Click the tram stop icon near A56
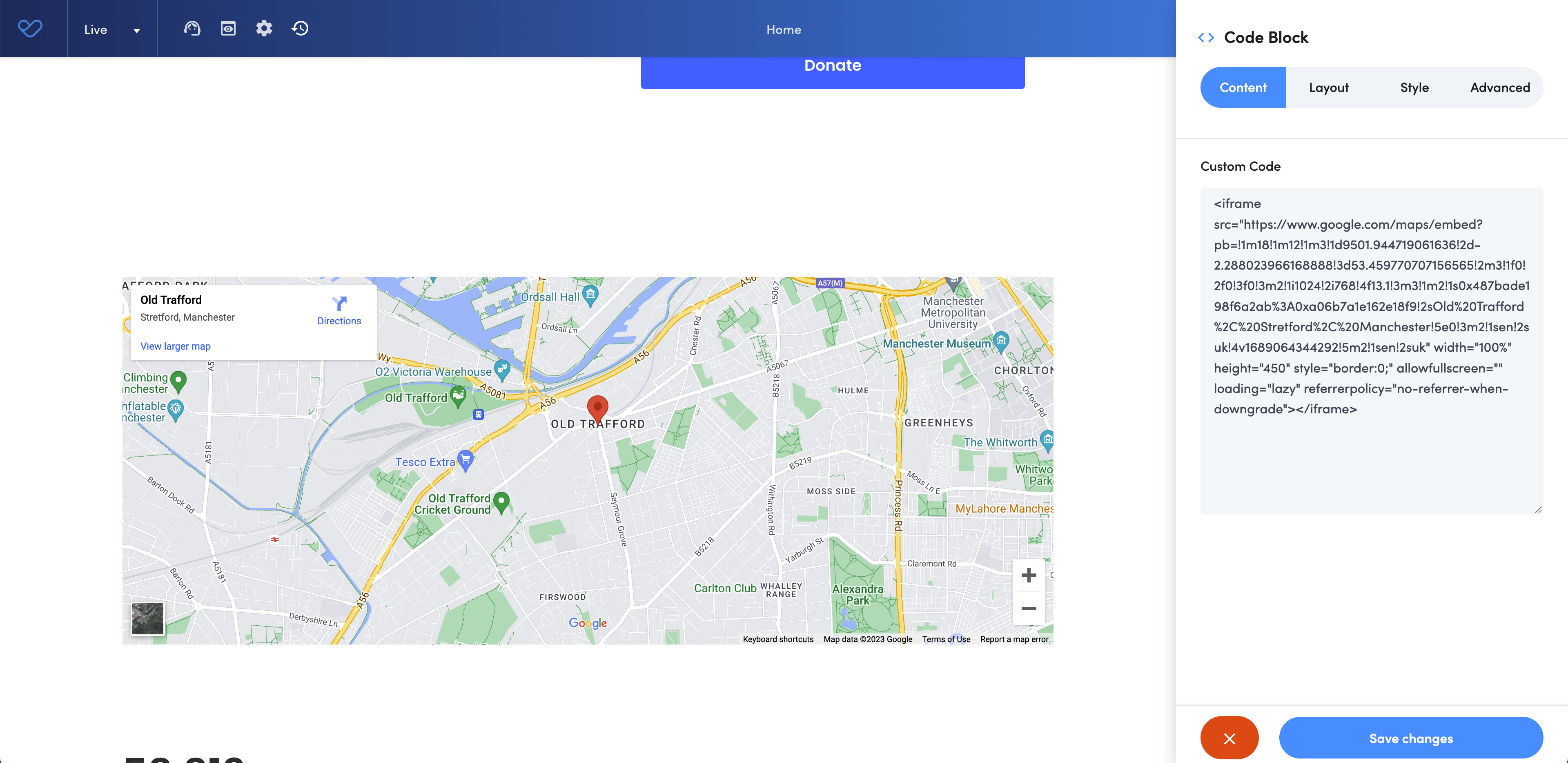The image size is (1568, 763). [479, 415]
